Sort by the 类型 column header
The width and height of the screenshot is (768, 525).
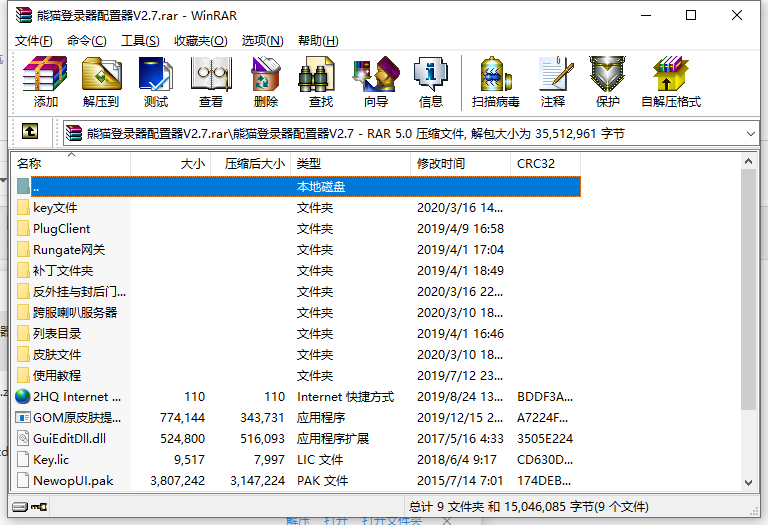(350, 164)
